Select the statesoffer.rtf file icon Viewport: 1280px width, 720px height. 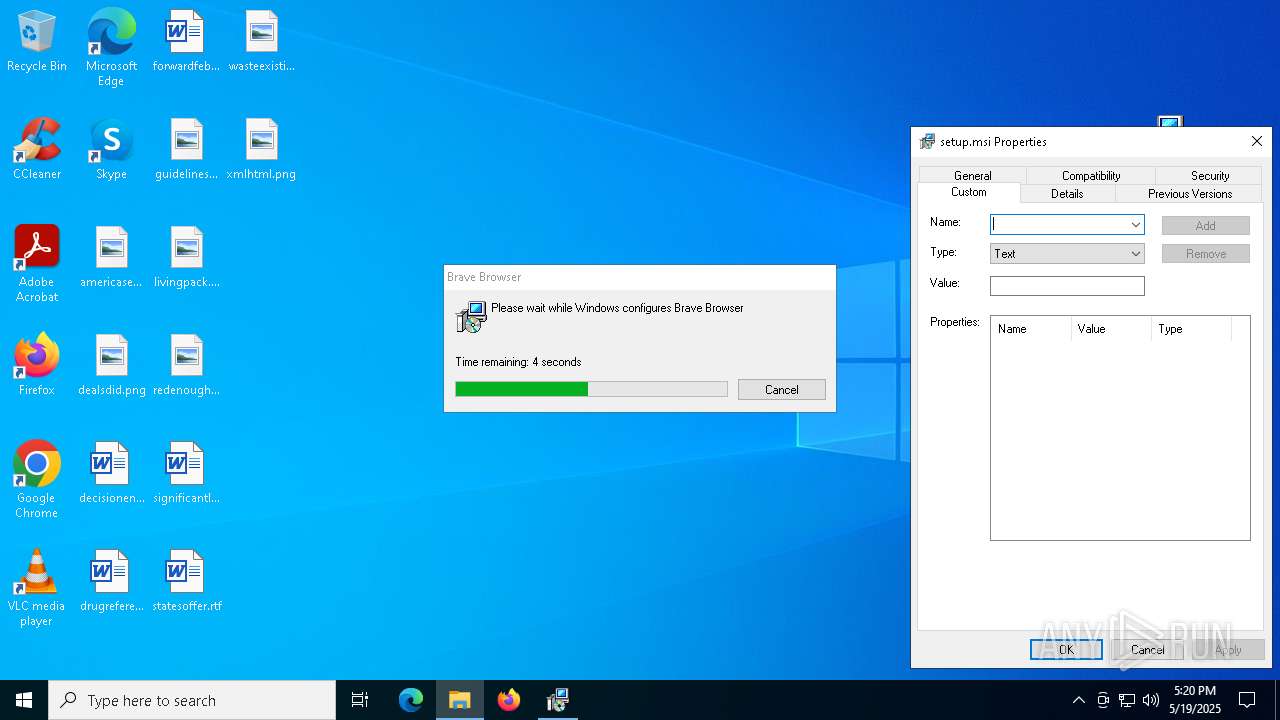186,582
